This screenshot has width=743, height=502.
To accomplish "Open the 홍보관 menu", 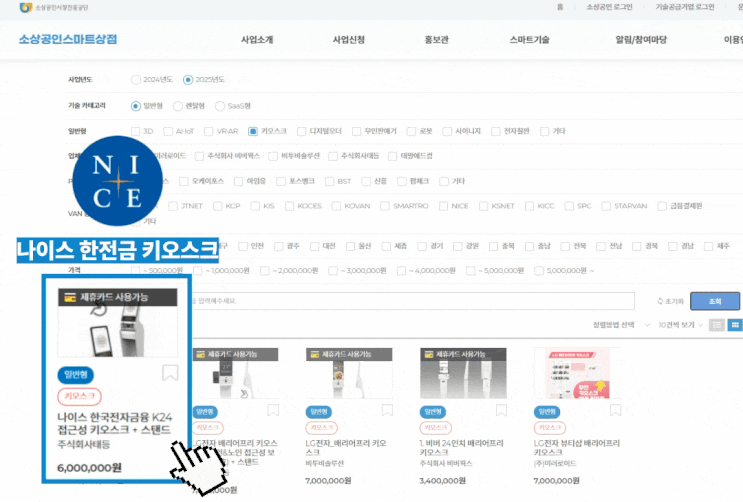I will (436, 40).
